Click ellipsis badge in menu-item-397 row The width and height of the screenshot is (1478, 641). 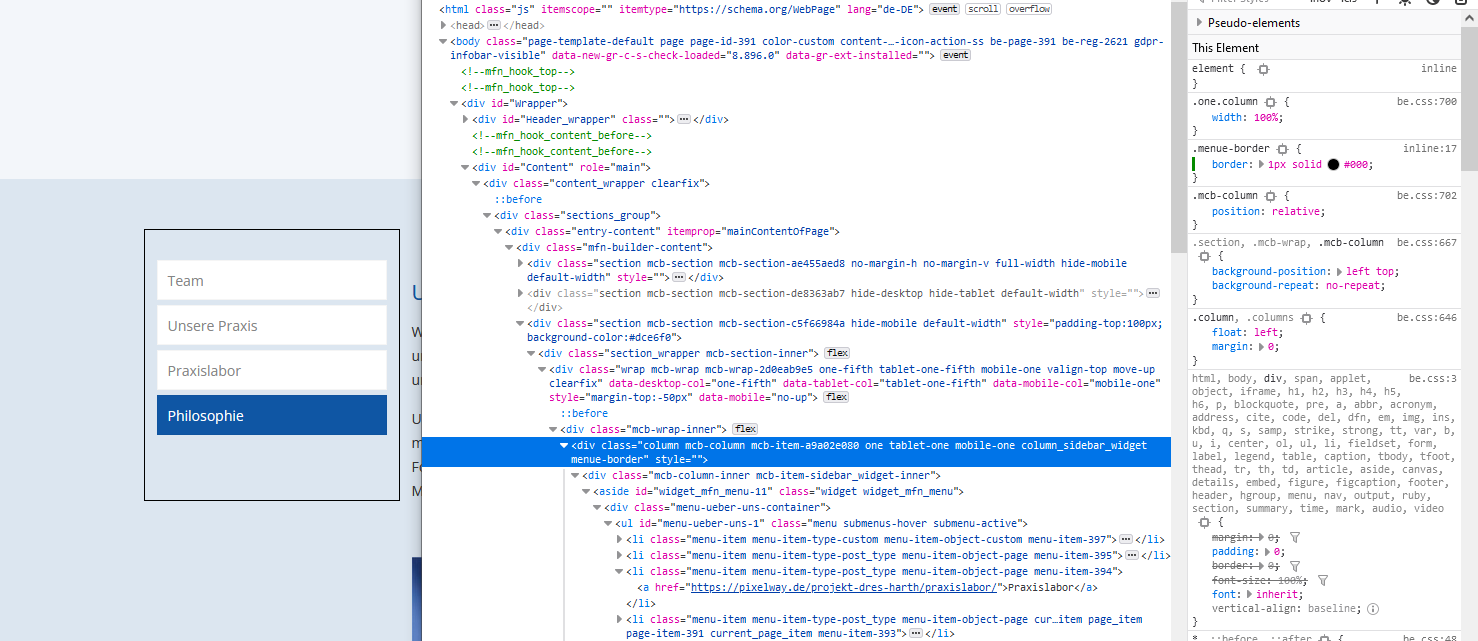click(x=1126, y=539)
